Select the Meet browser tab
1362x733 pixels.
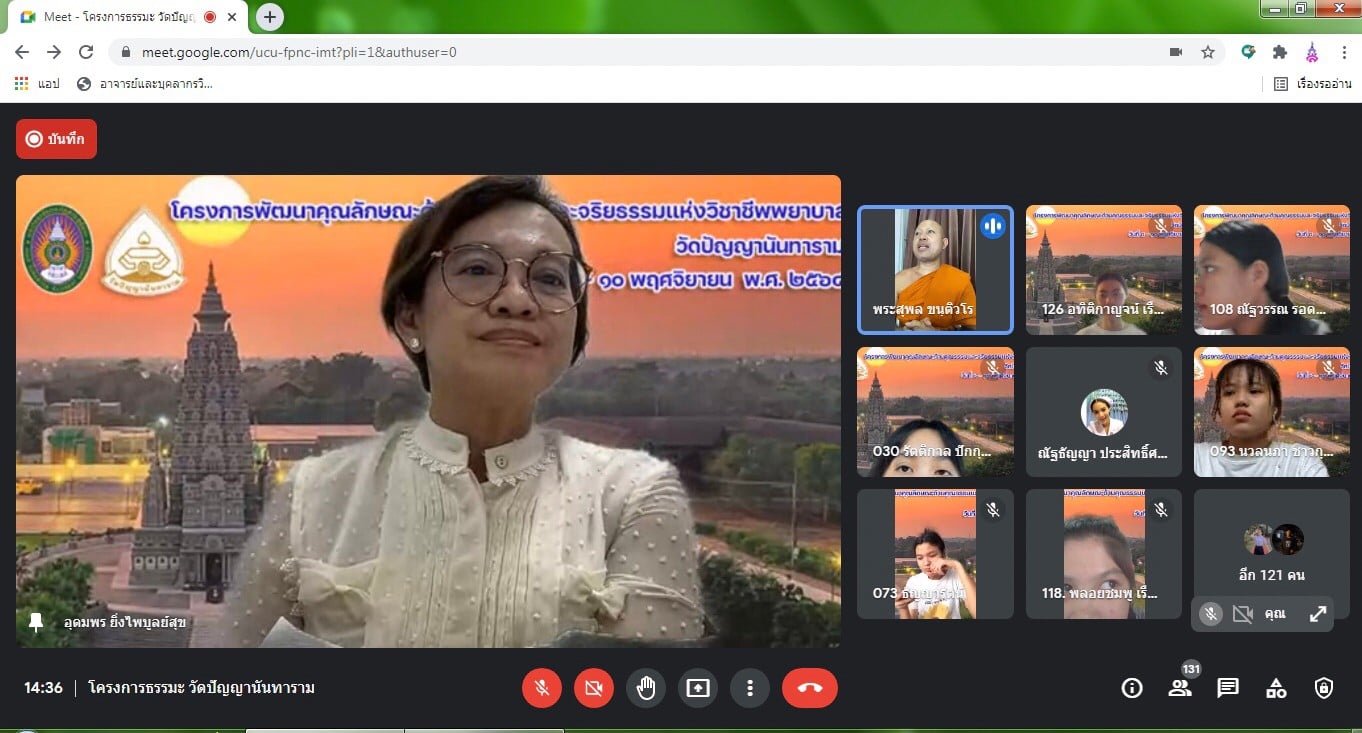point(118,17)
